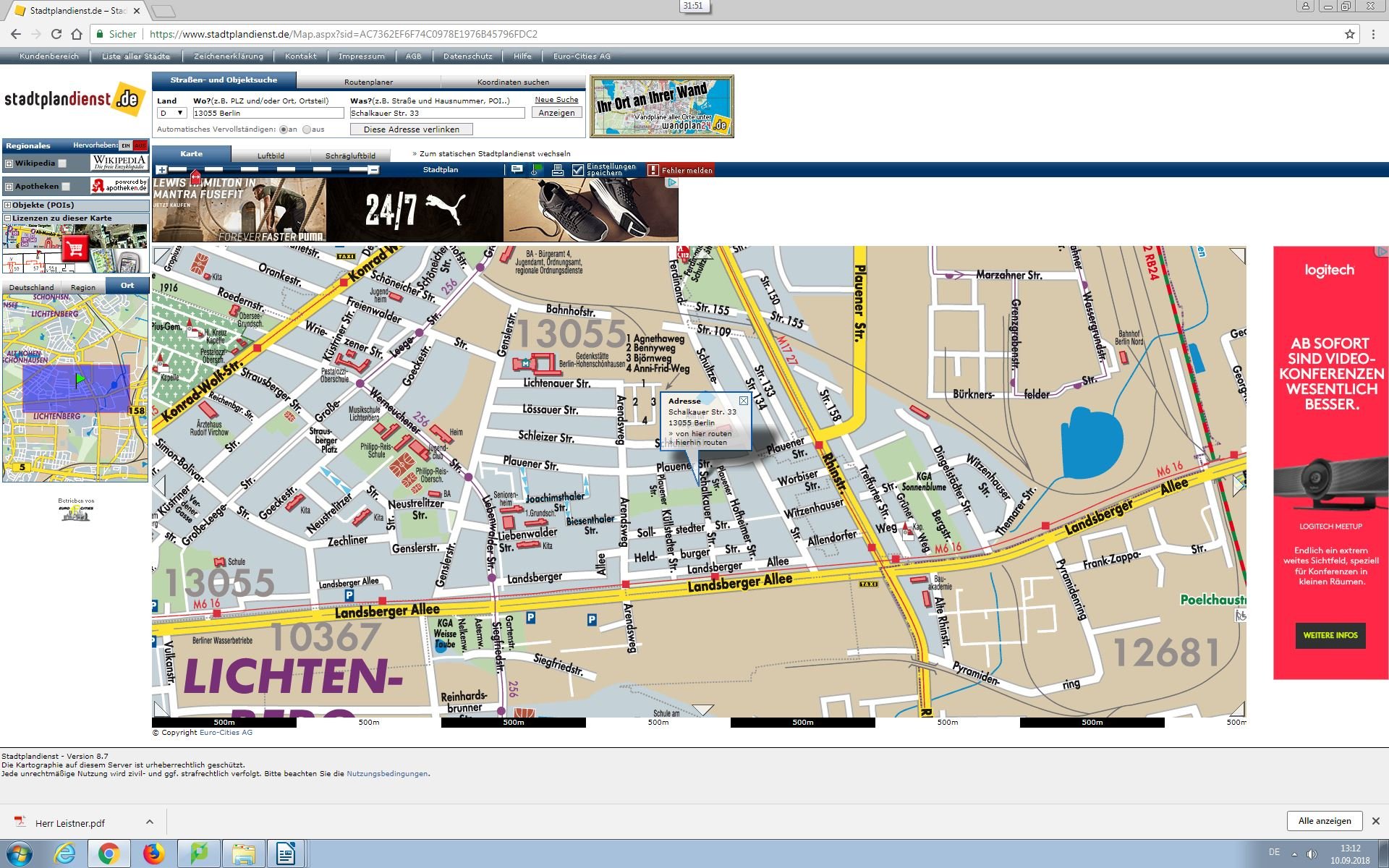Click the map zoom-out minus icon

[373, 170]
